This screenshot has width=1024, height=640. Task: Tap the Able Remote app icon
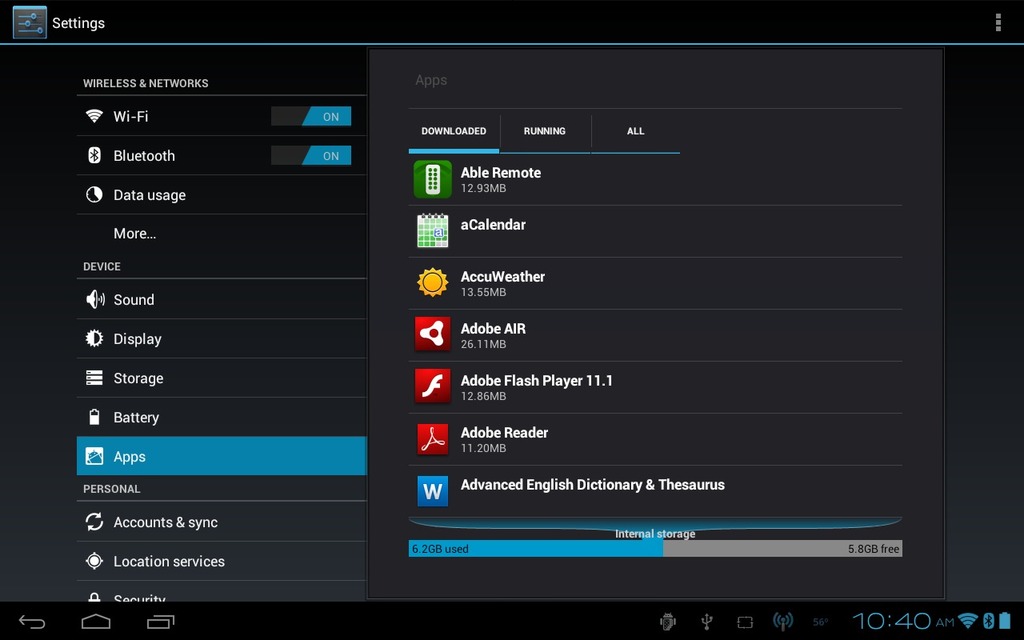(432, 179)
